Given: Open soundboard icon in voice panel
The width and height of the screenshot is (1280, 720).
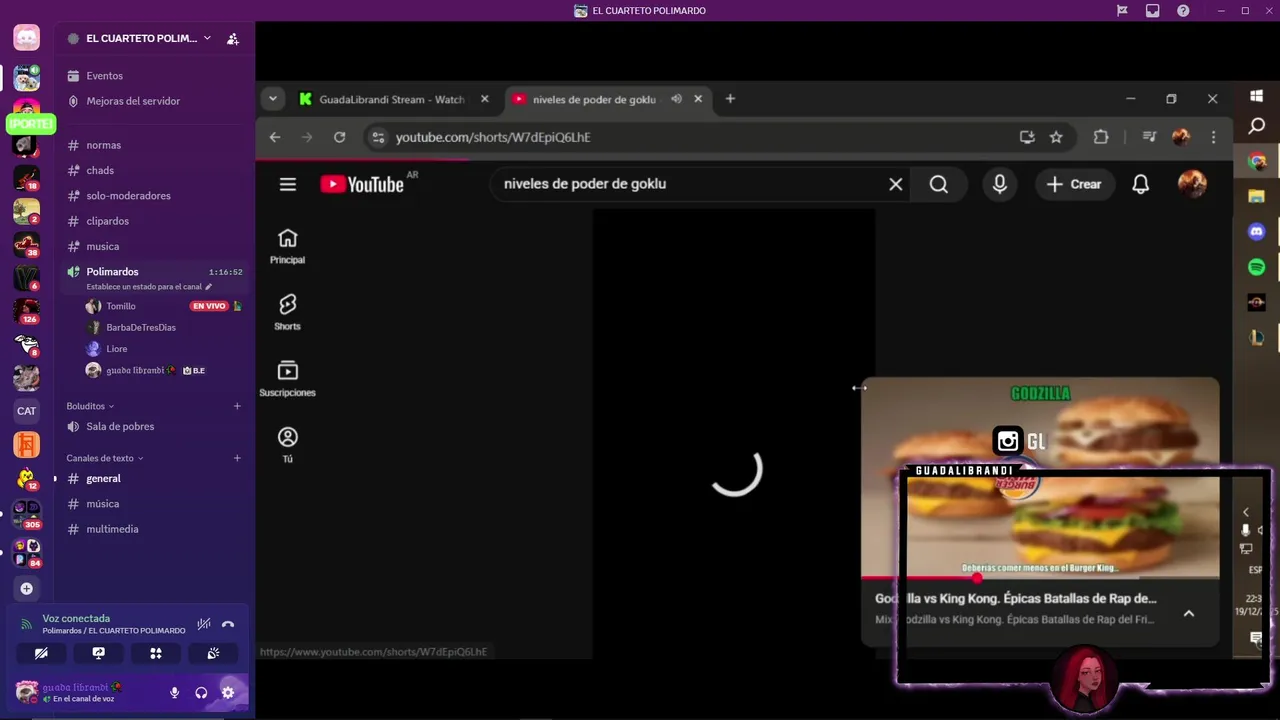Looking at the screenshot, I should [213, 653].
